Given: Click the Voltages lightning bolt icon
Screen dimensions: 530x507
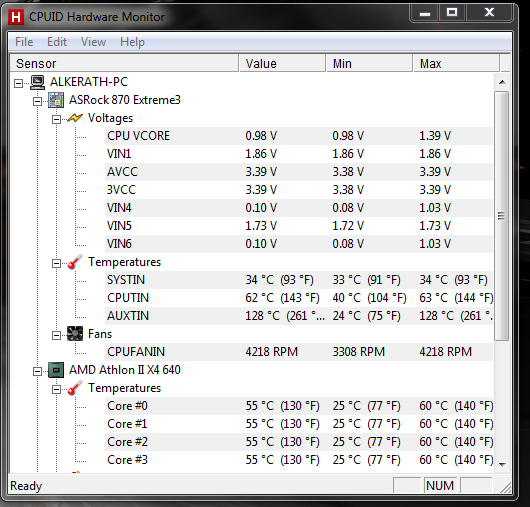Looking at the screenshot, I should coord(75,118).
